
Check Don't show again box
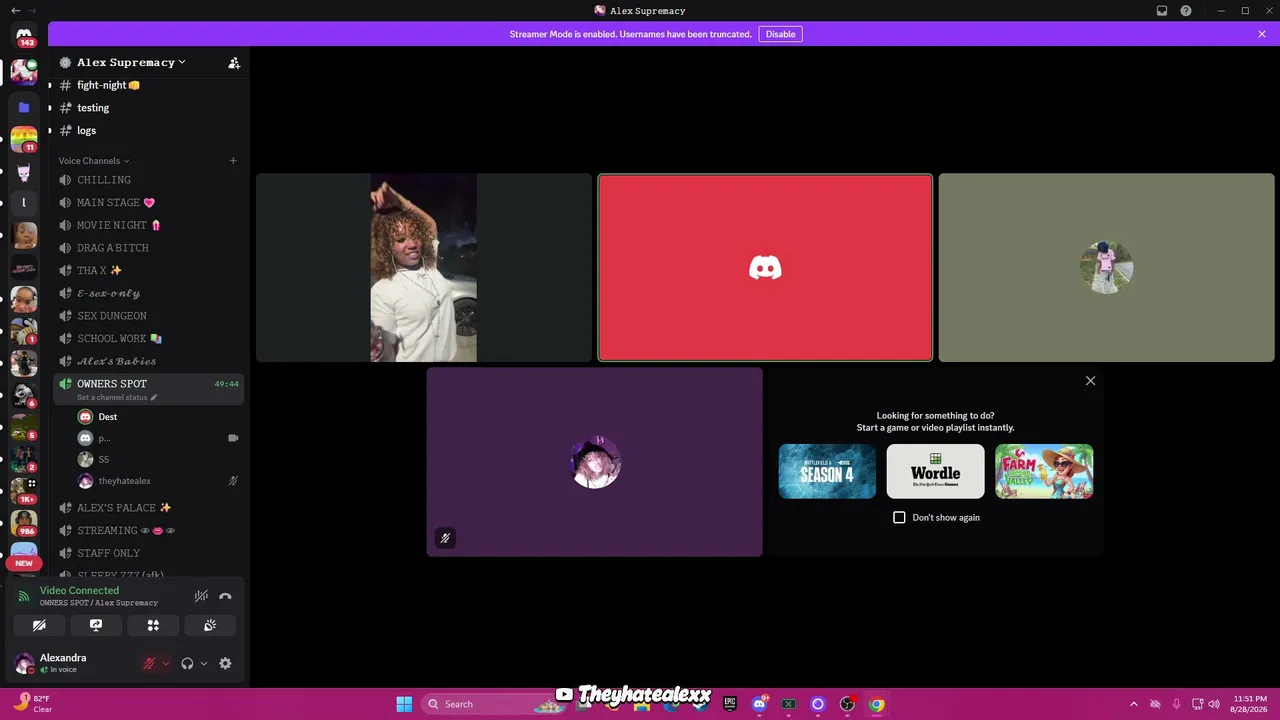coord(899,517)
